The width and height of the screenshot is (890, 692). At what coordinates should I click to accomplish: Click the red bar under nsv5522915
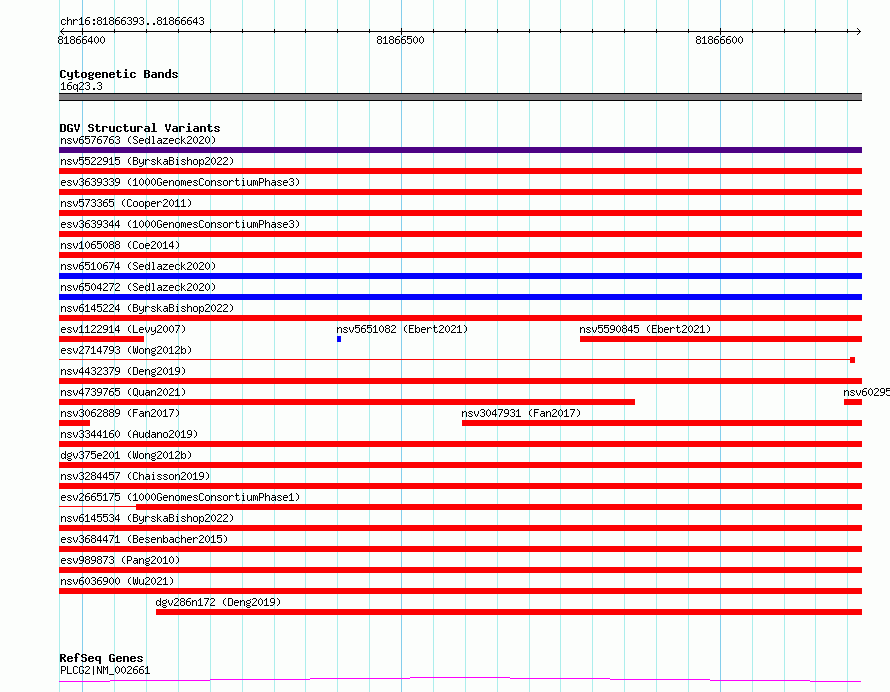tap(460, 171)
